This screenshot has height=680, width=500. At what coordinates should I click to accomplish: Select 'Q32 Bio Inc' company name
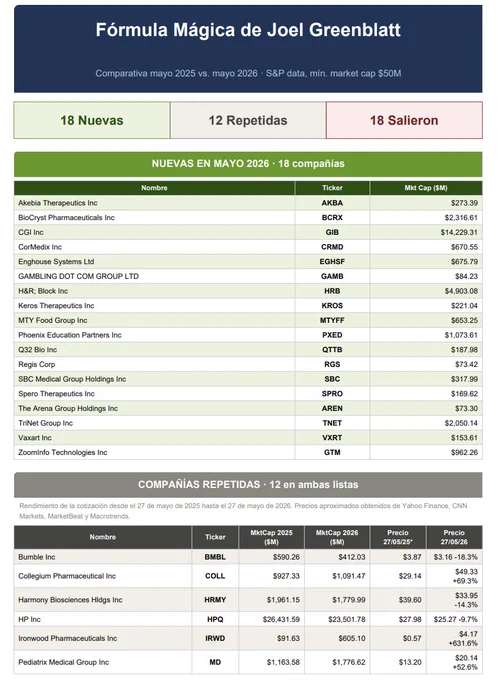tap(37, 350)
